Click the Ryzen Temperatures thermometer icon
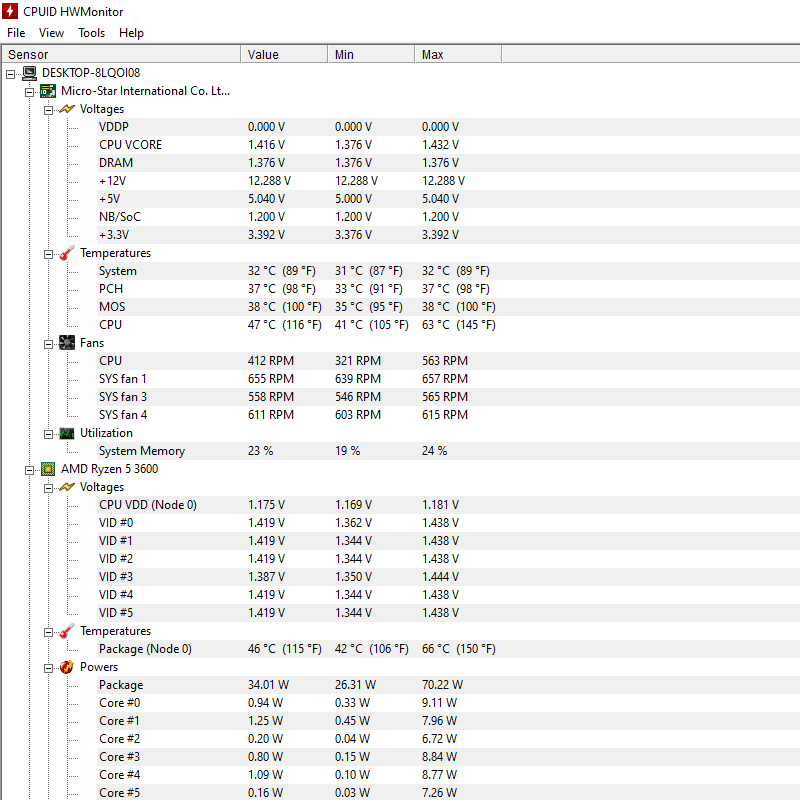 pyautogui.click(x=67, y=631)
